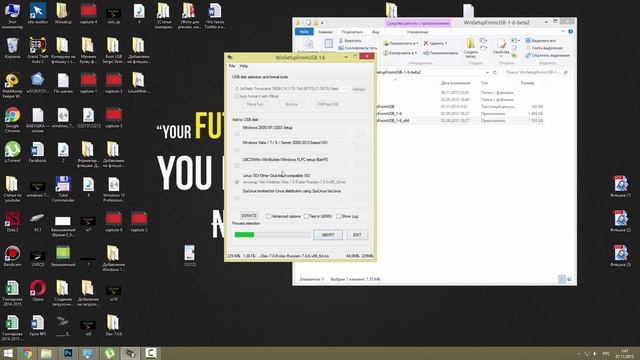
Task: Open the Camtasia icon in the taskbar
Action: coord(151,353)
